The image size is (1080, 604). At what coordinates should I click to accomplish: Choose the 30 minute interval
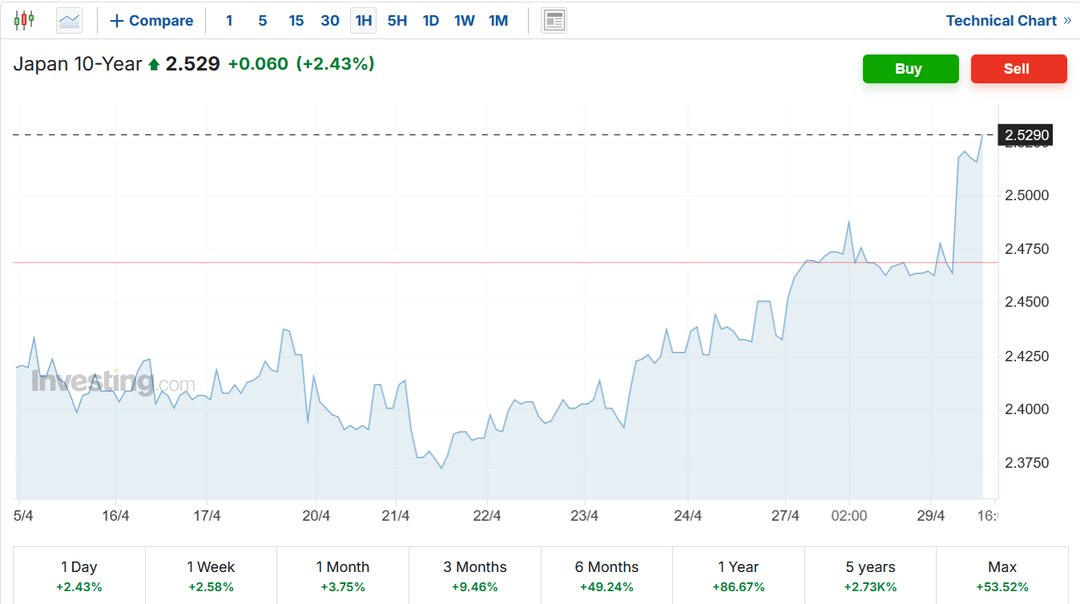point(329,20)
